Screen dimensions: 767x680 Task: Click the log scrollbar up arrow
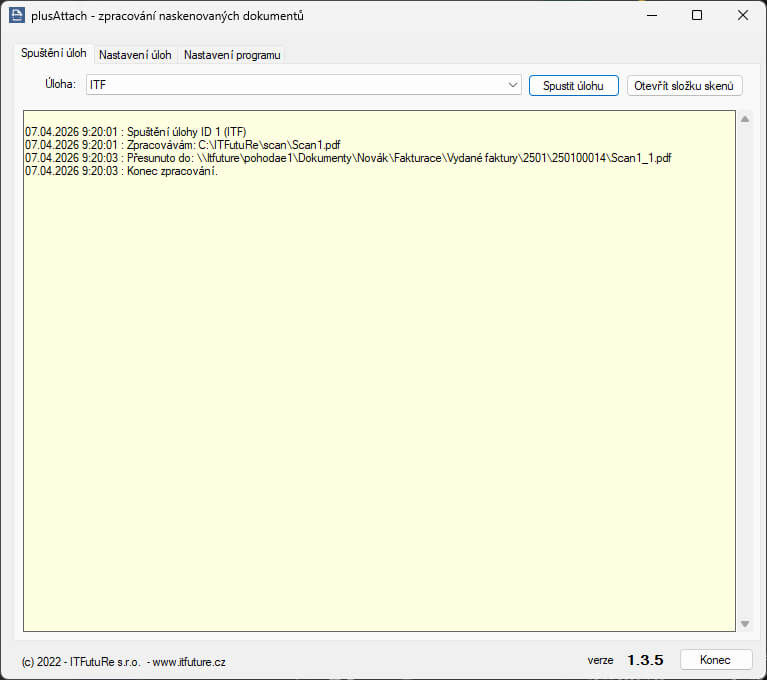(744, 119)
